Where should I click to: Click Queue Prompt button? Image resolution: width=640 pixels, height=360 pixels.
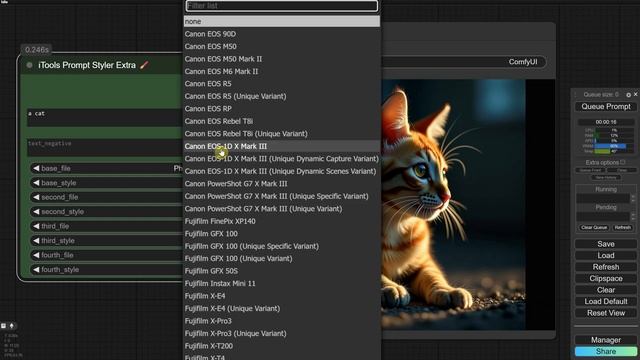tap(606, 107)
